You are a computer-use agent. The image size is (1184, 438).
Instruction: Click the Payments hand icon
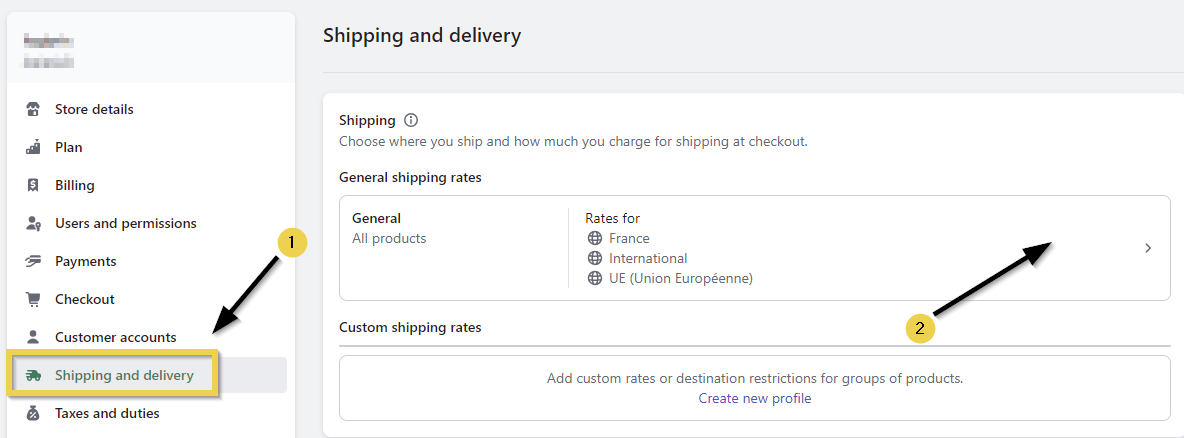click(33, 261)
